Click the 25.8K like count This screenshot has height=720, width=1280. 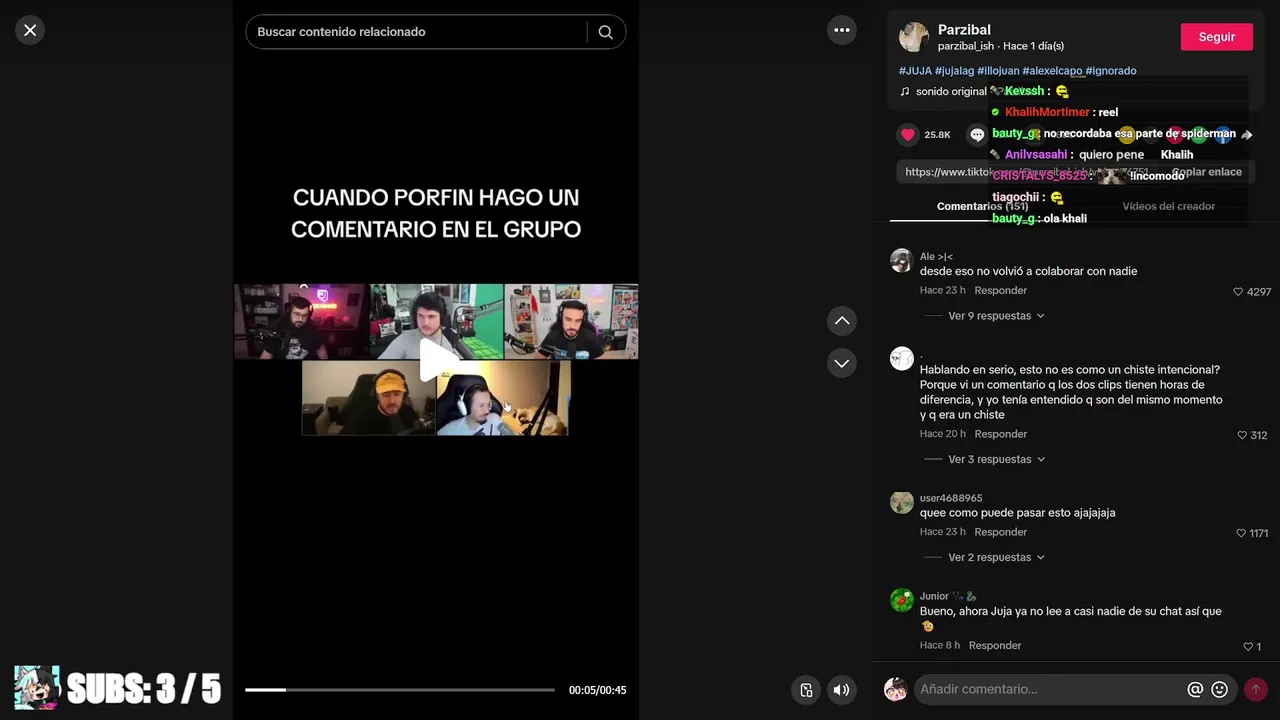tap(937, 135)
